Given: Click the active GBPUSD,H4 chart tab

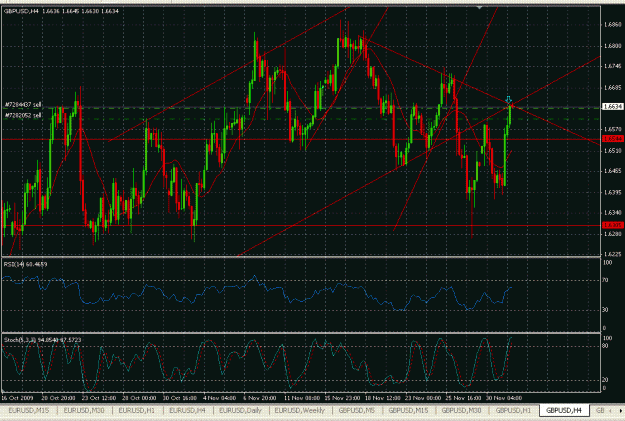Looking at the screenshot, I should coord(564,410).
